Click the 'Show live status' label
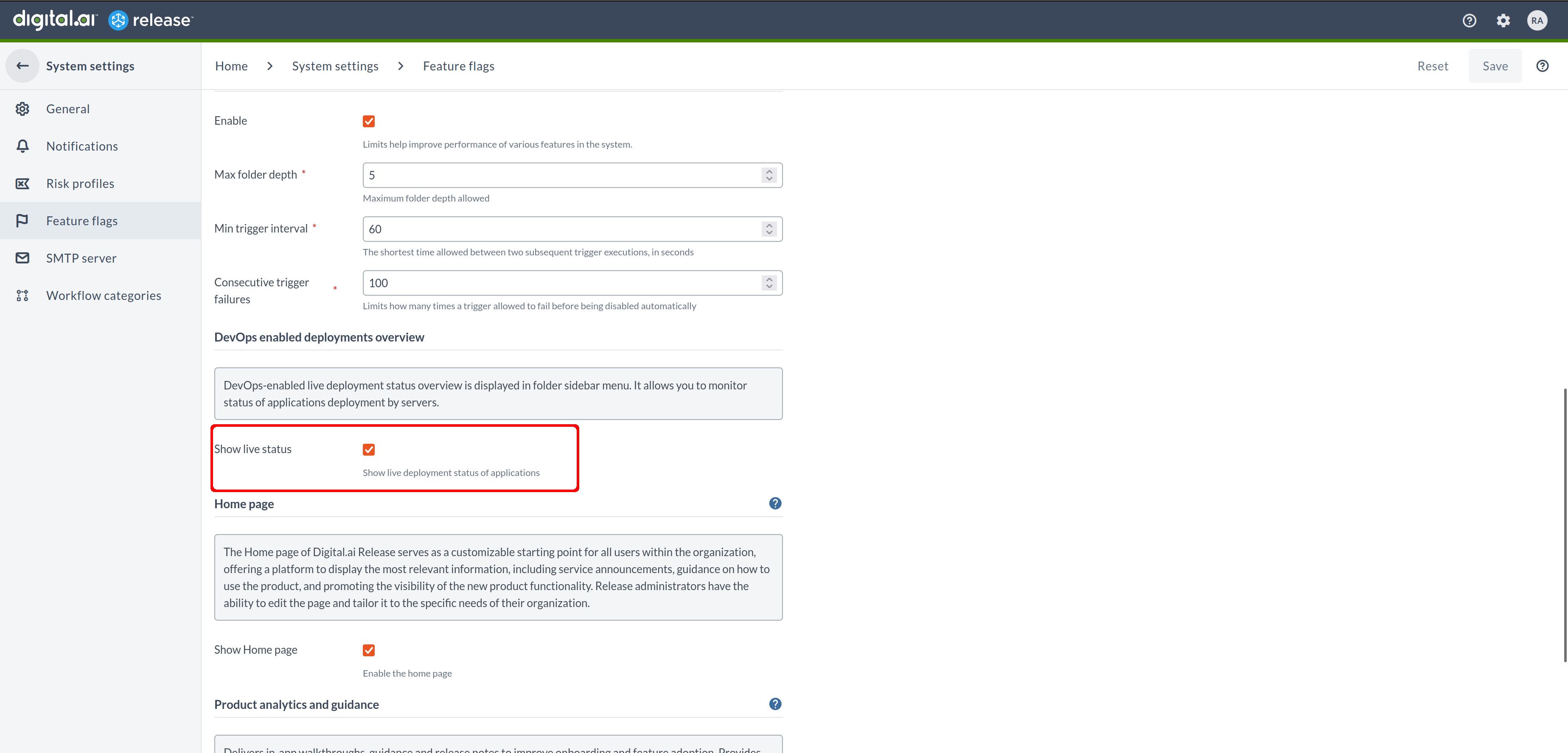The width and height of the screenshot is (1568, 753). (x=252, y=449)
